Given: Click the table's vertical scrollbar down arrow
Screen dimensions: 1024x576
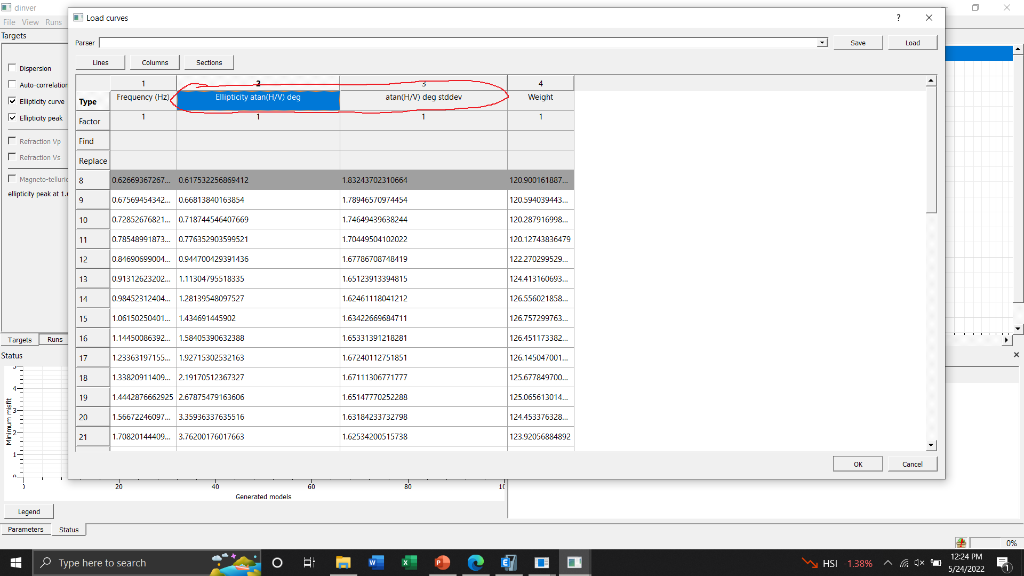Looking at the screenshot, I should point(932,445).
